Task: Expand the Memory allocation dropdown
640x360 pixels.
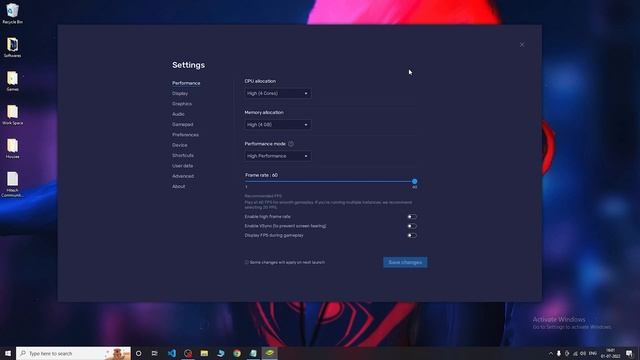Action: (x=278, y=124)
